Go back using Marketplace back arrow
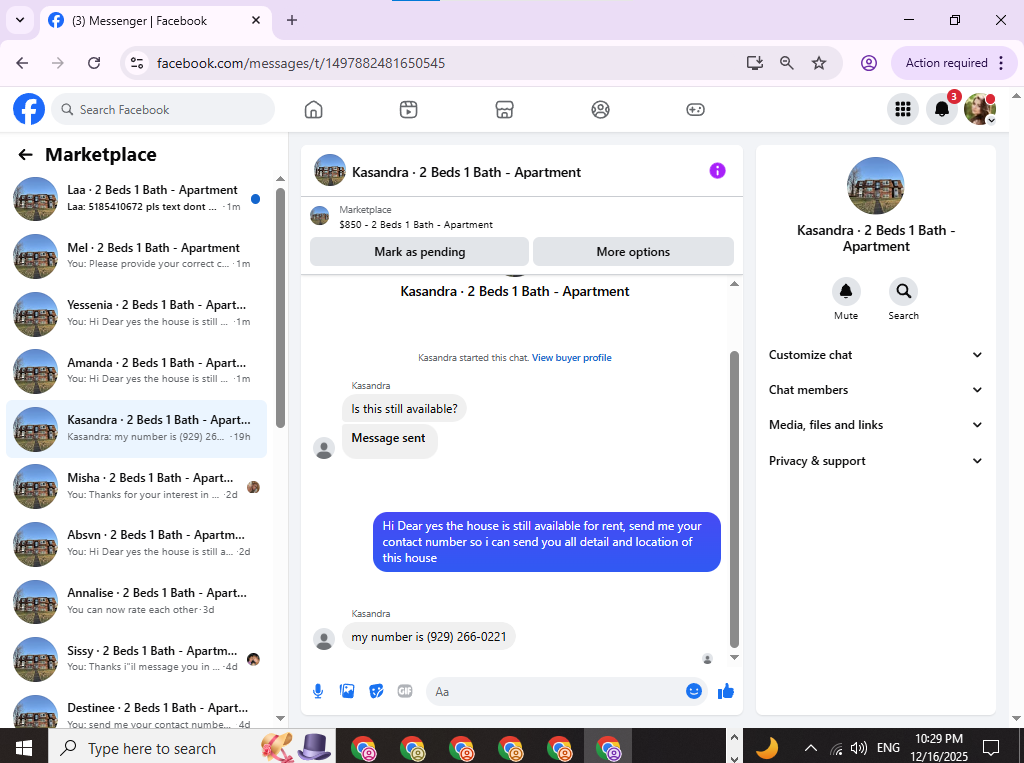 coord(25,155)
